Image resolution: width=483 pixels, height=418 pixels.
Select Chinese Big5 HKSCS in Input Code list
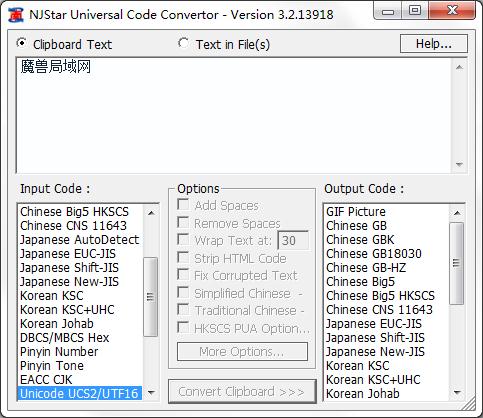[x=81, y=212]
